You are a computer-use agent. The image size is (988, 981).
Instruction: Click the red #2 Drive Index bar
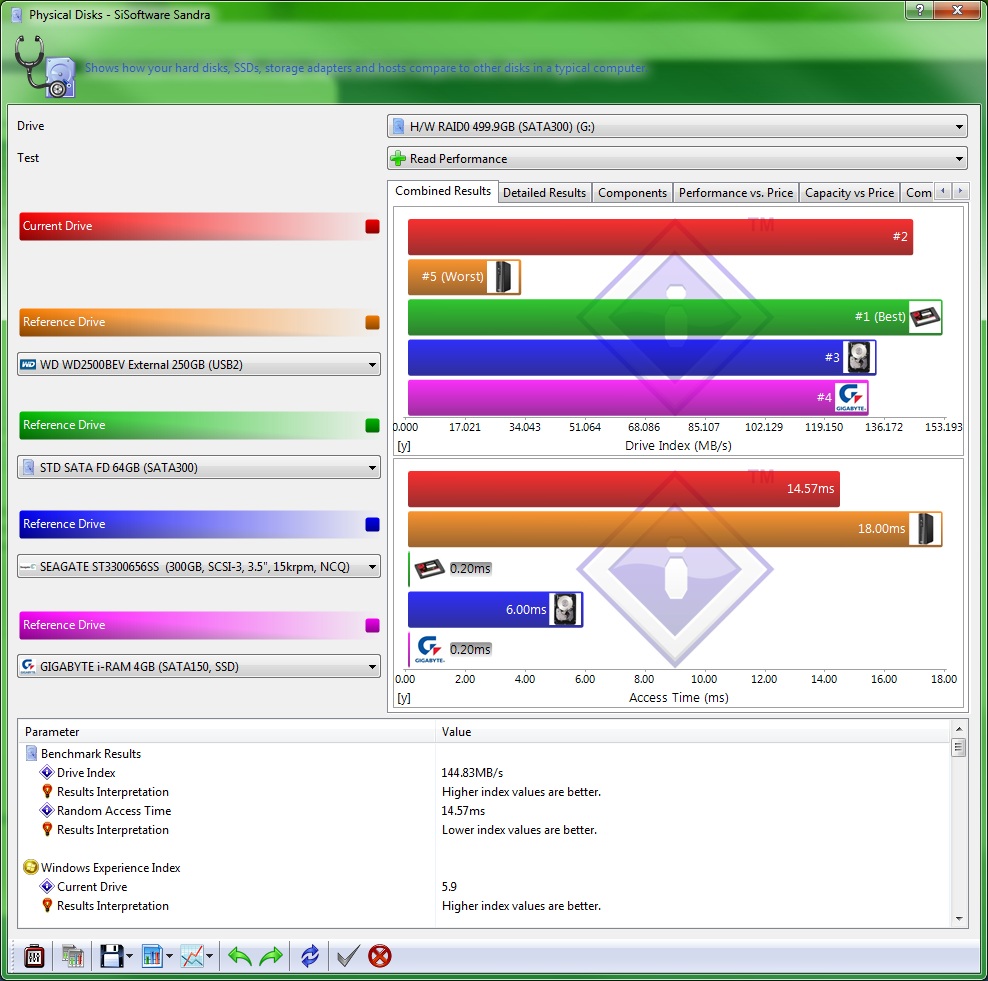point(660,237)
